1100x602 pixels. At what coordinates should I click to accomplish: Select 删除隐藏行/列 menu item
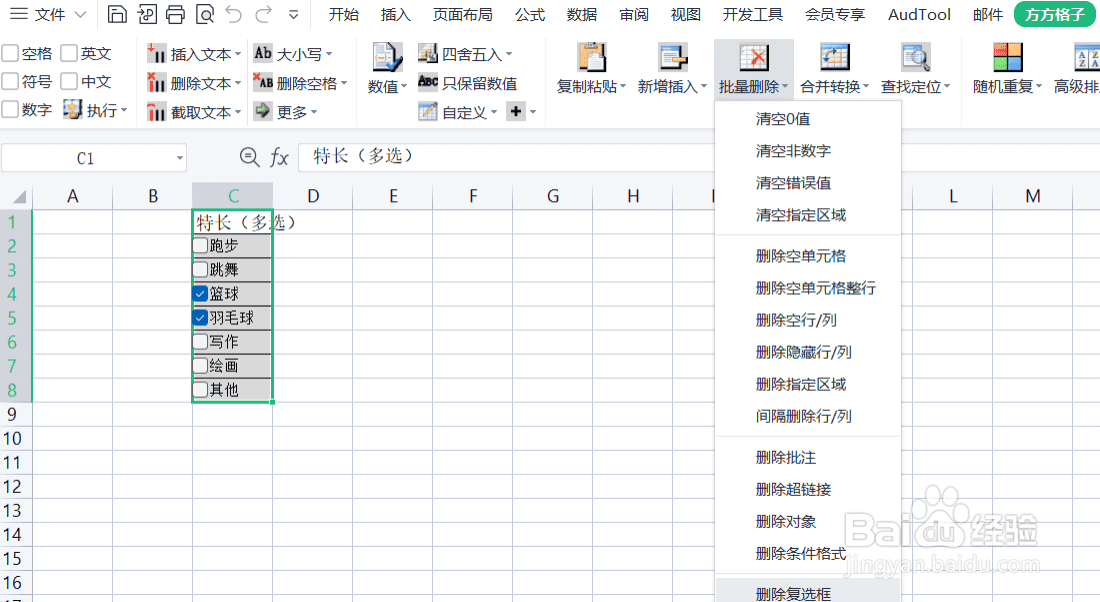[x=808, y=352]
